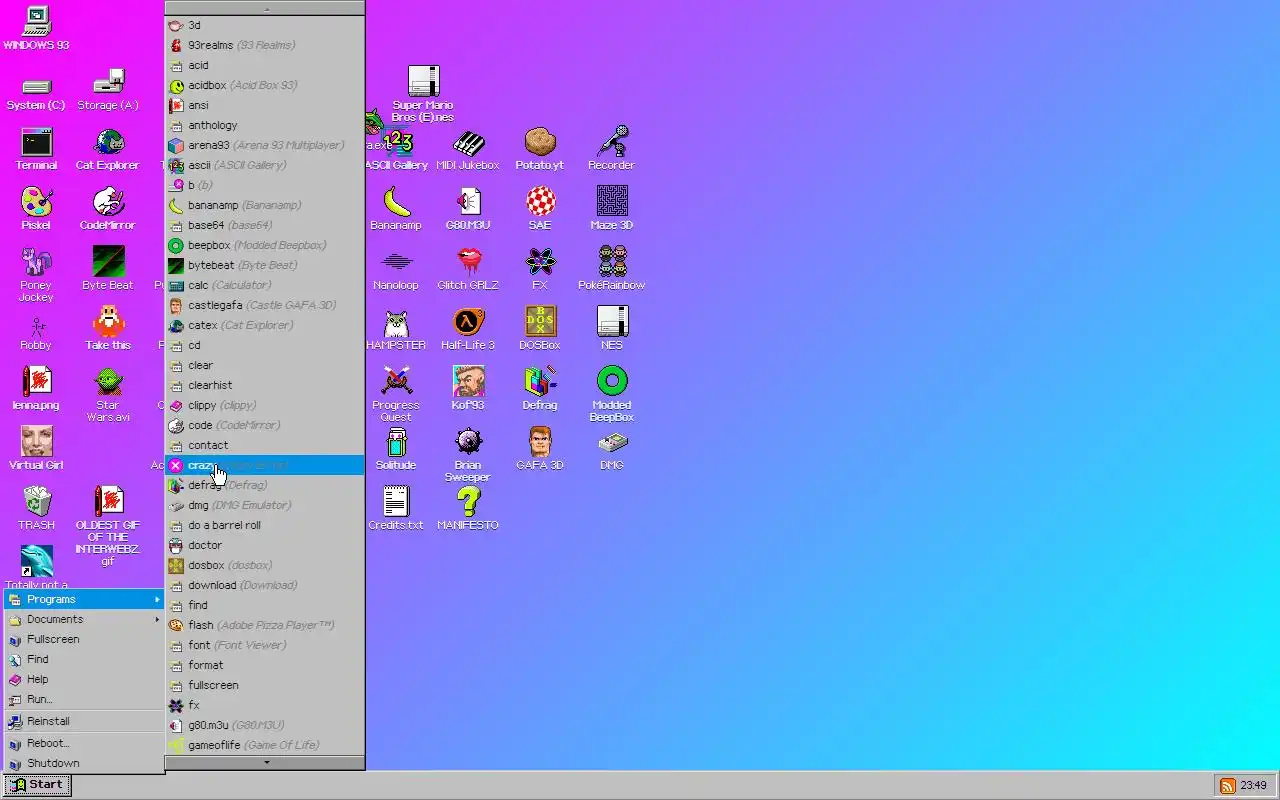Viewport: 1280px width, 800px height.
Task: Open Poney Jockey desktop icon
Action: click(36, 275)
